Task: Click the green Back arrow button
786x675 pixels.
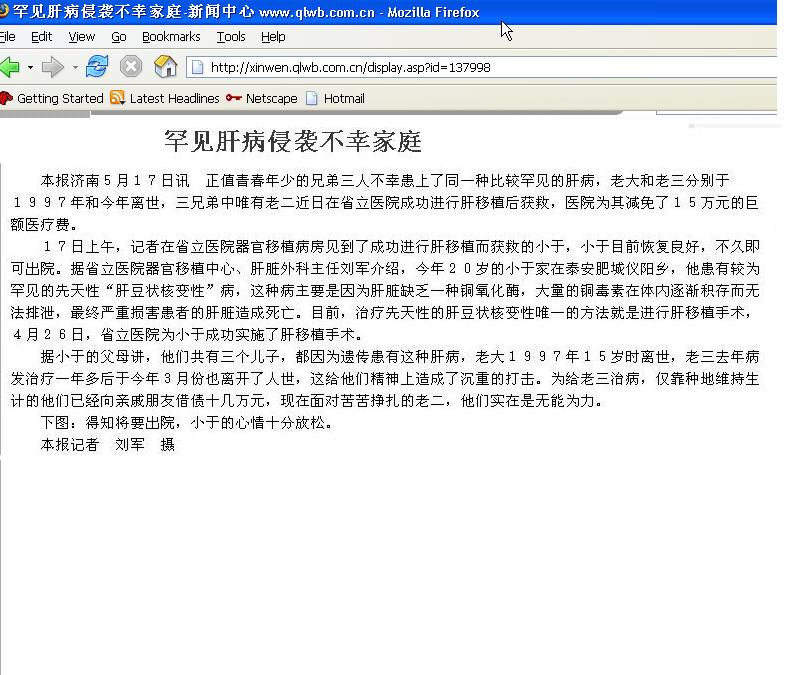Action: 9,67
